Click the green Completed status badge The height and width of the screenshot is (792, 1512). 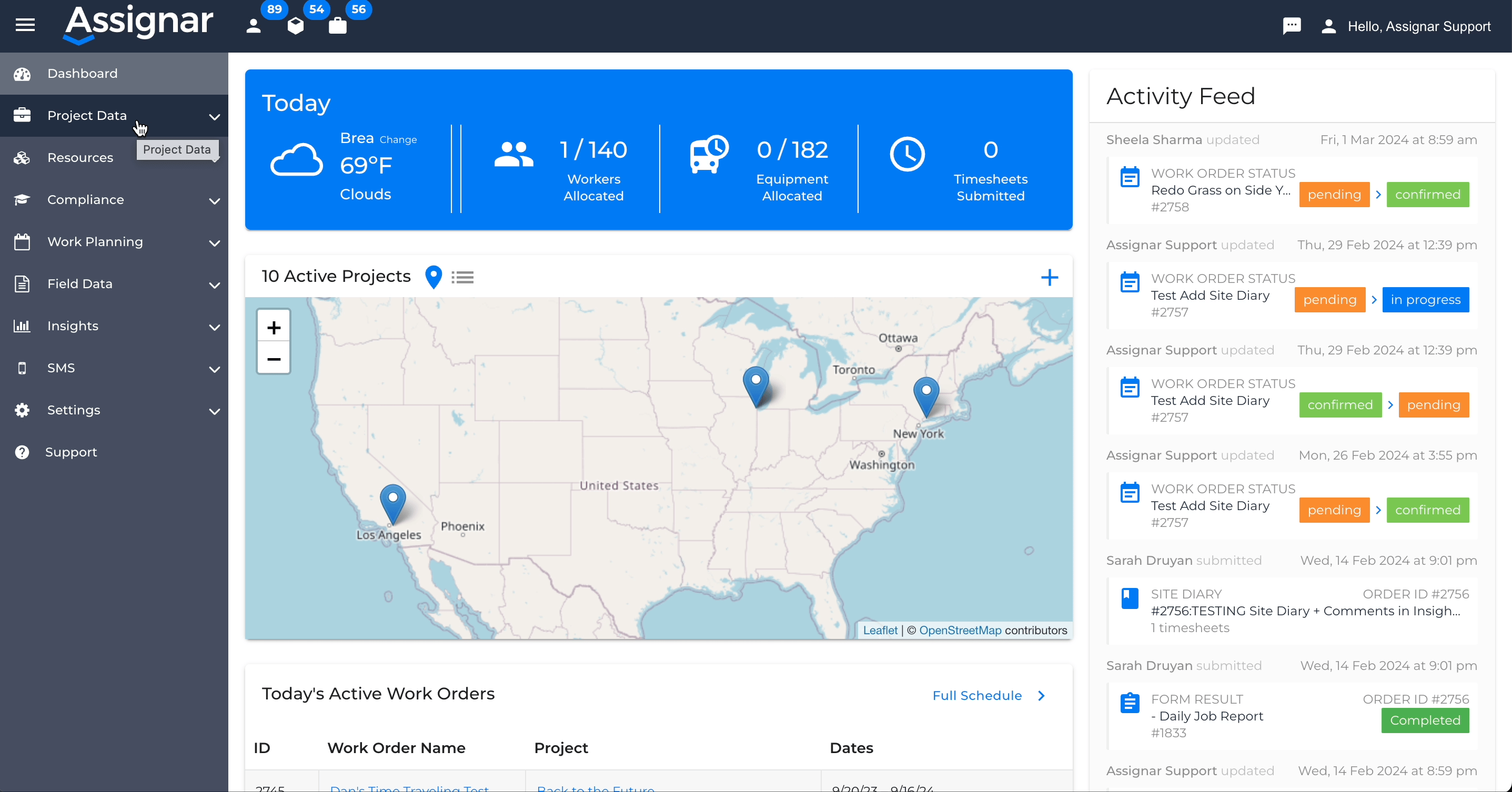click(x=1425, y=720)
